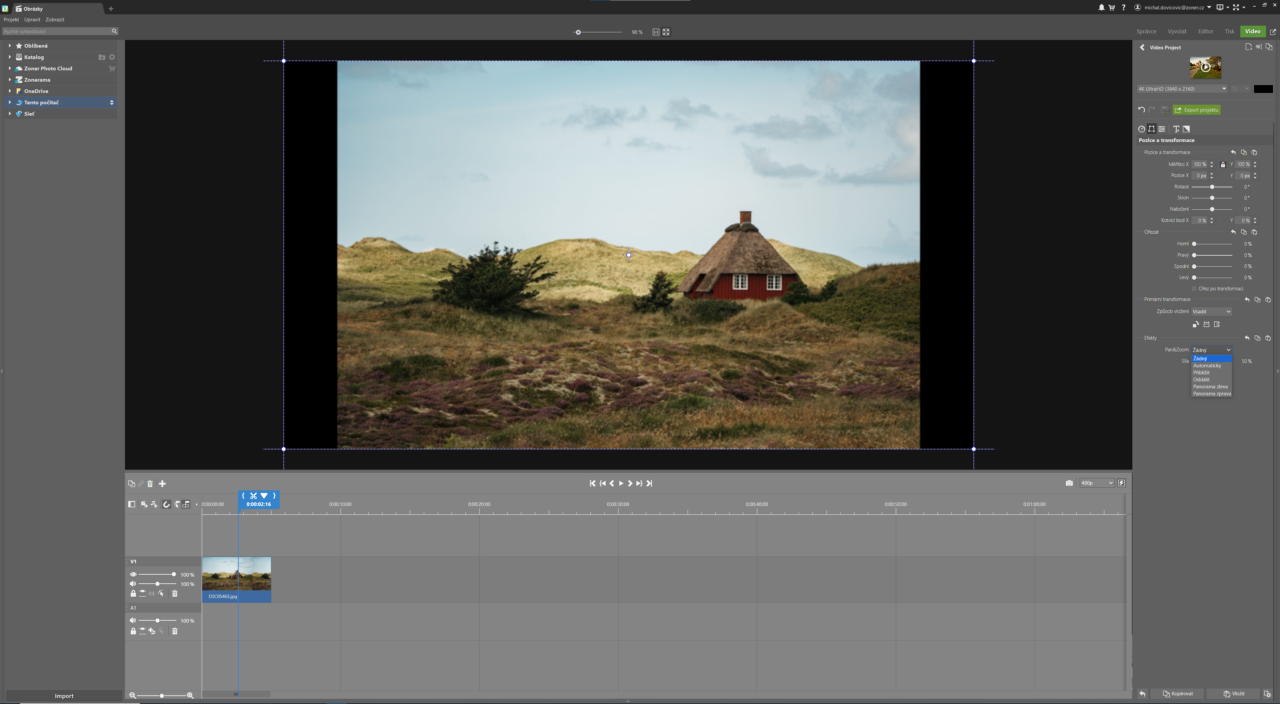This screenshot has width=1280, height=704.
Task: Open the Projekt menu
Action: pyautogui.click(x=10, y=19)
